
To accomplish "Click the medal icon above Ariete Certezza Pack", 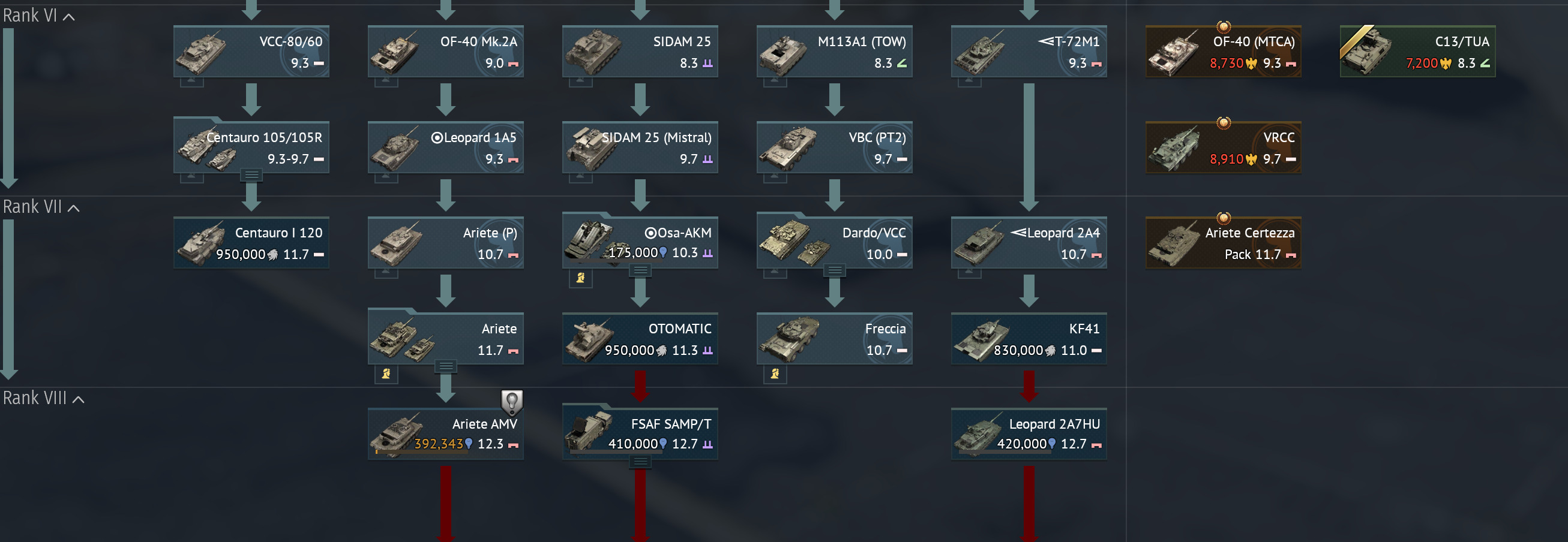I will (1224, 218).
